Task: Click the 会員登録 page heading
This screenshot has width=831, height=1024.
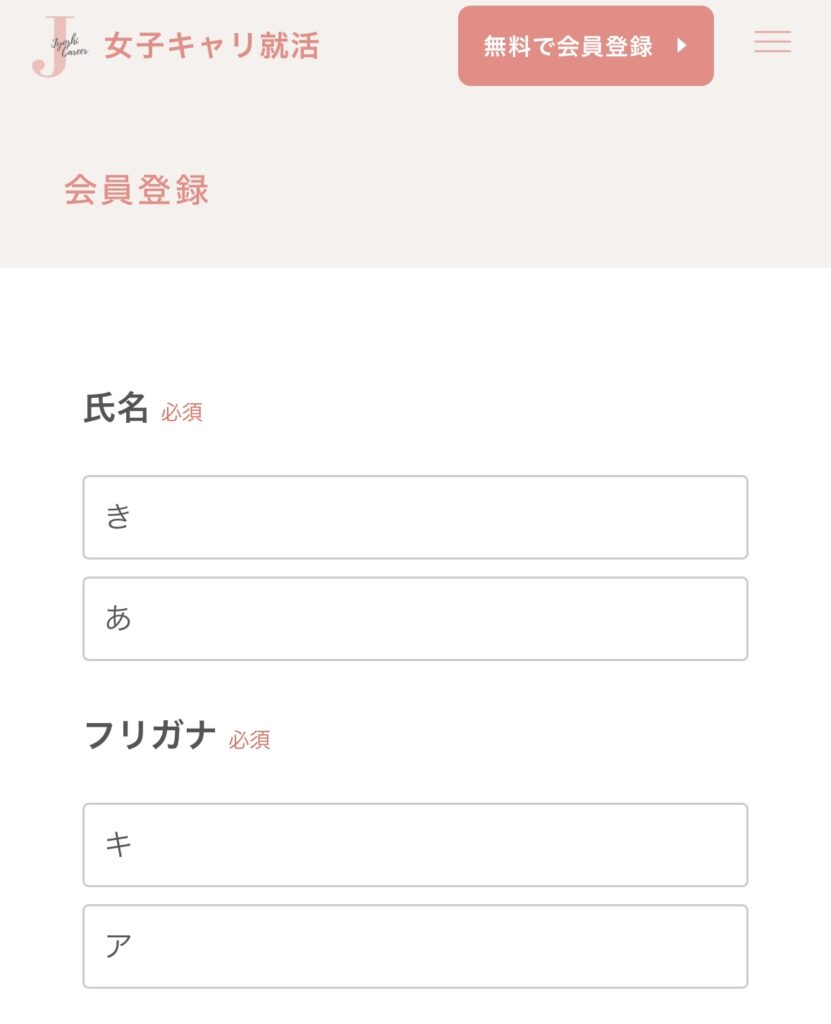Action: (x=137, y=189)
